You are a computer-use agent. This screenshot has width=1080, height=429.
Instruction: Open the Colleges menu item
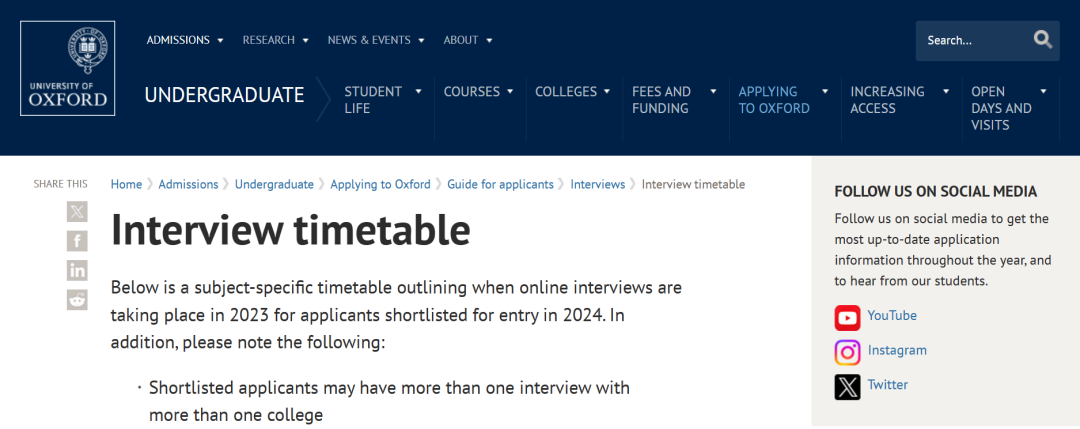tap(573, 92)
